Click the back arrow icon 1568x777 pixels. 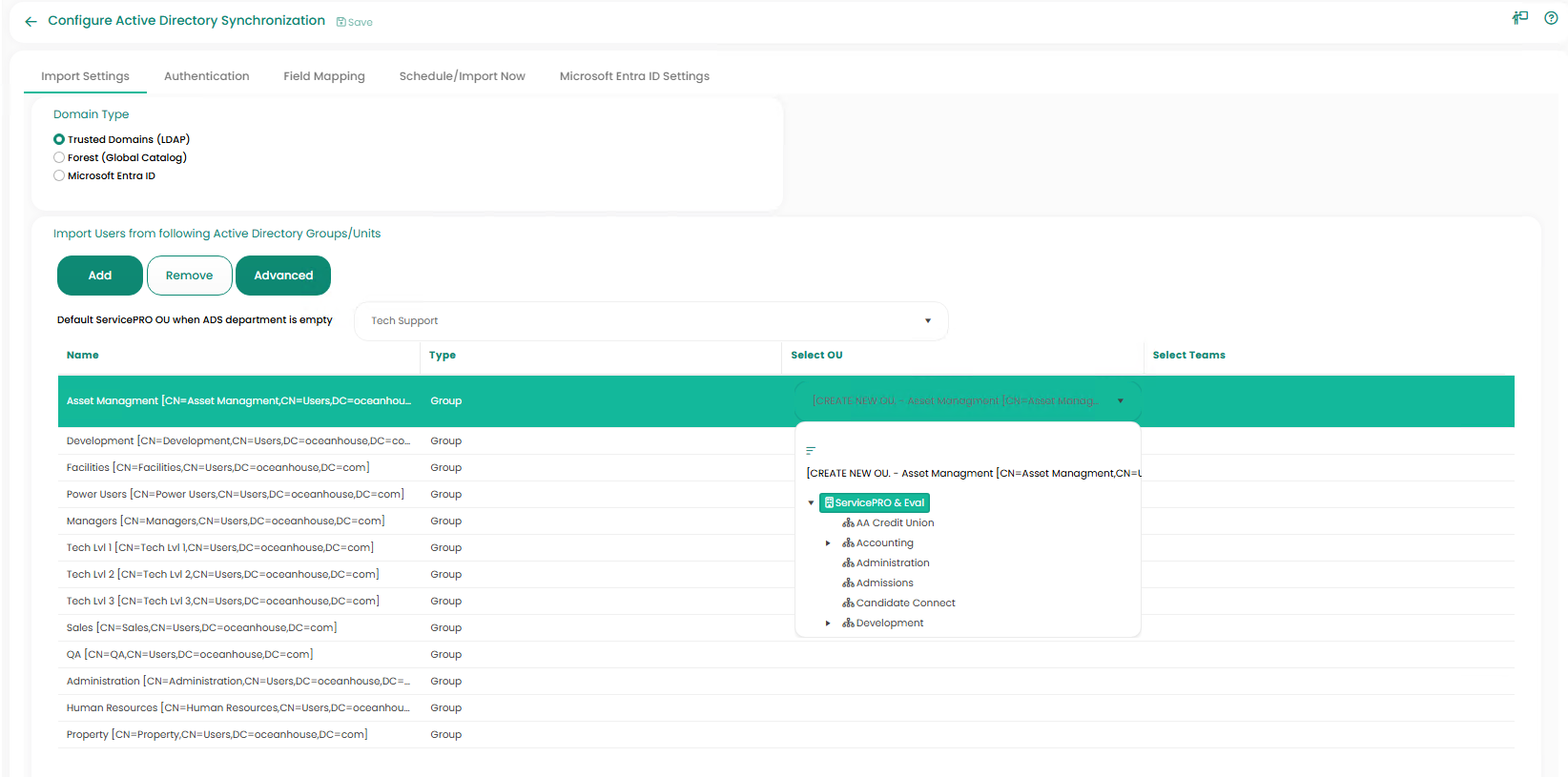click(31, 21)
